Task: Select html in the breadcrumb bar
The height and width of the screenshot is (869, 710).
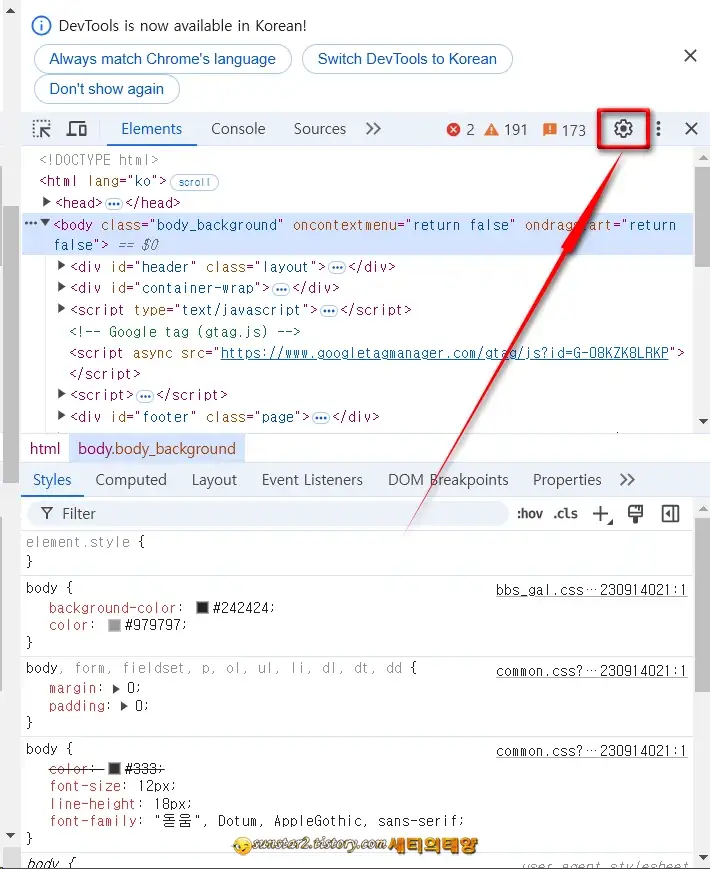Action: (45, 448)
